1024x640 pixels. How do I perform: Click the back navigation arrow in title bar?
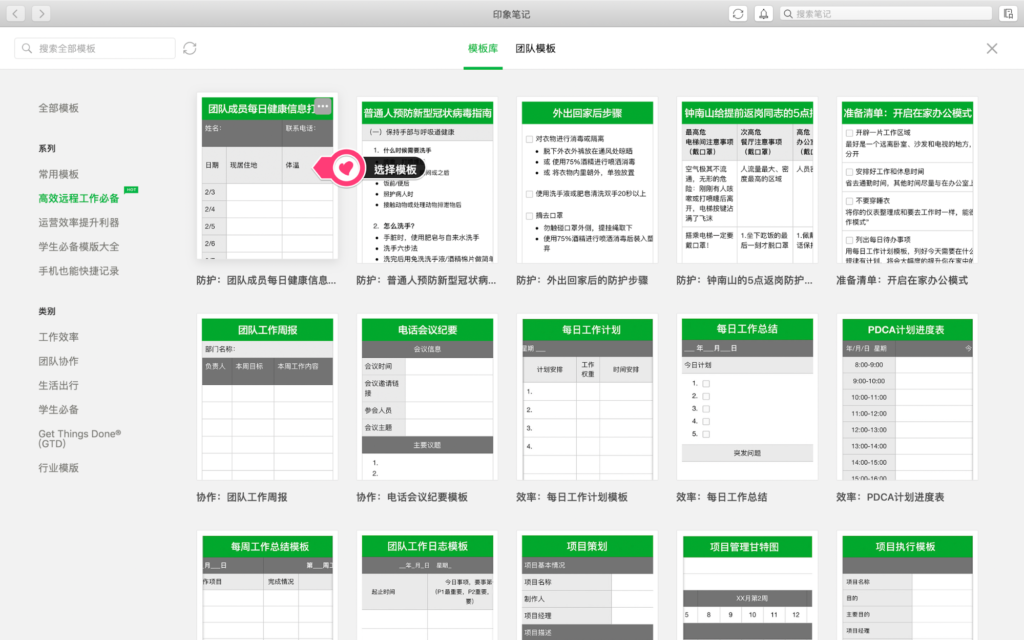(x=15, y=13)
